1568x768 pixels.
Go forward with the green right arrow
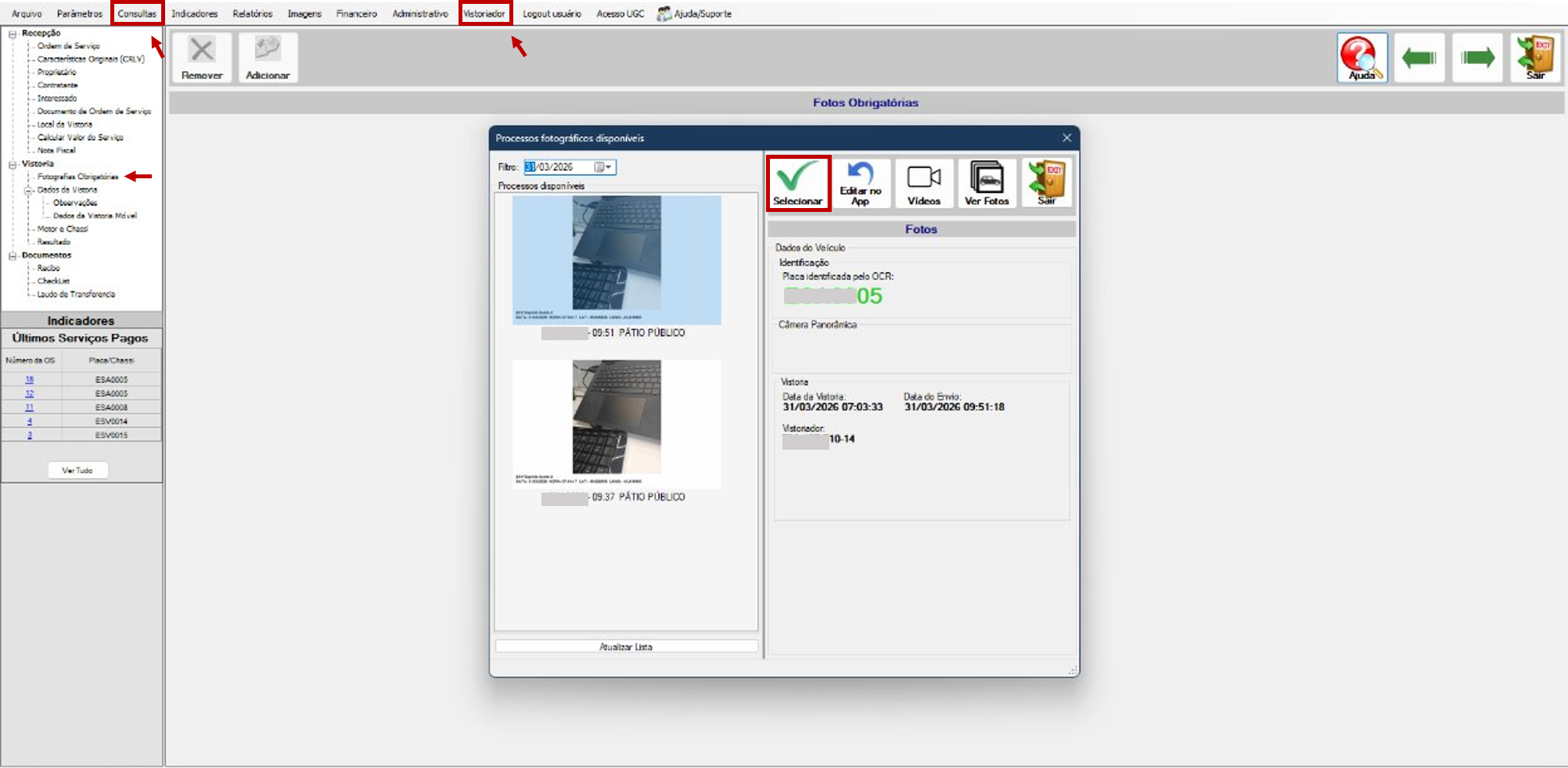1477,58
